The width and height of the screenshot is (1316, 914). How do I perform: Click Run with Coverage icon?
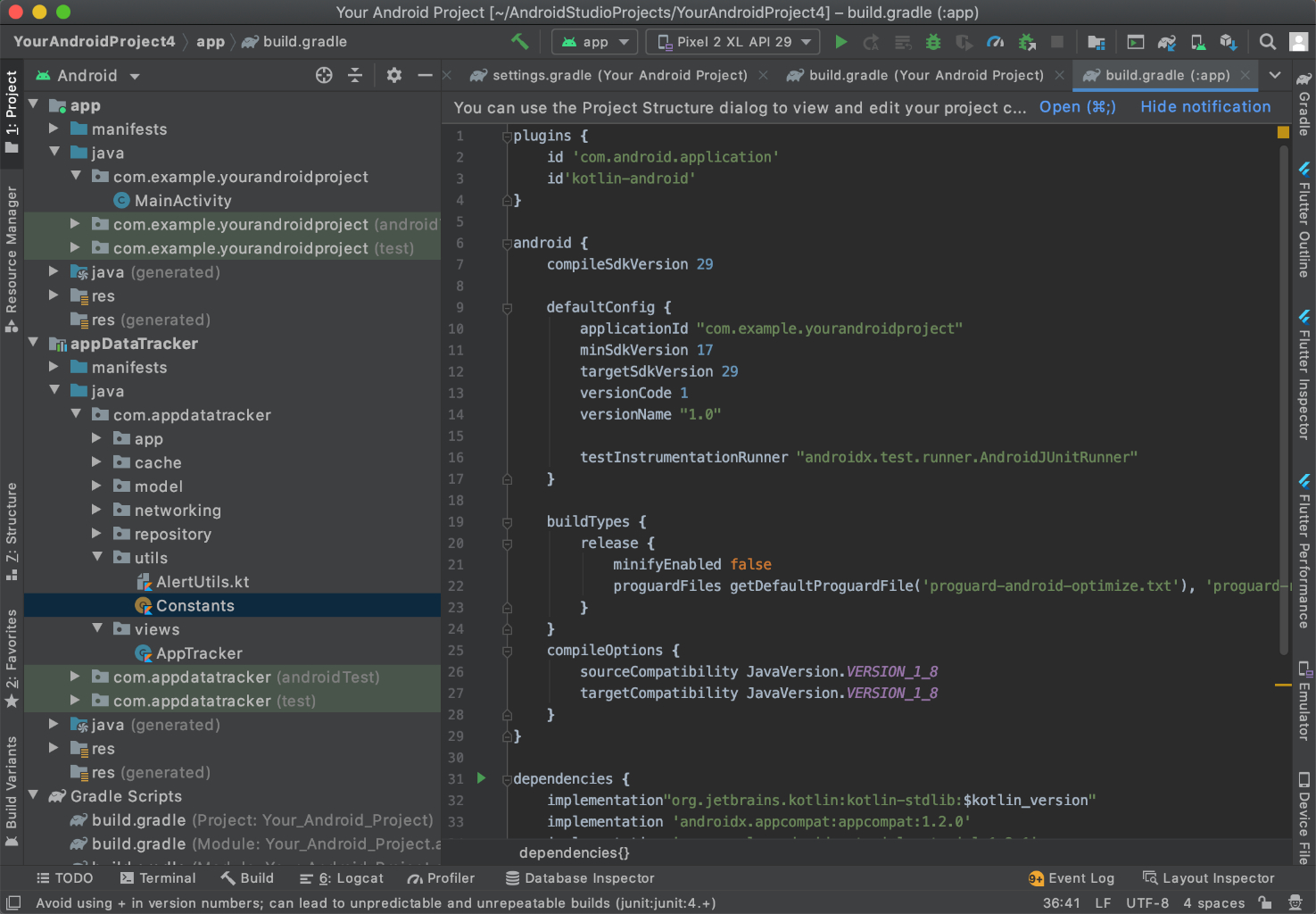(964, 41)
